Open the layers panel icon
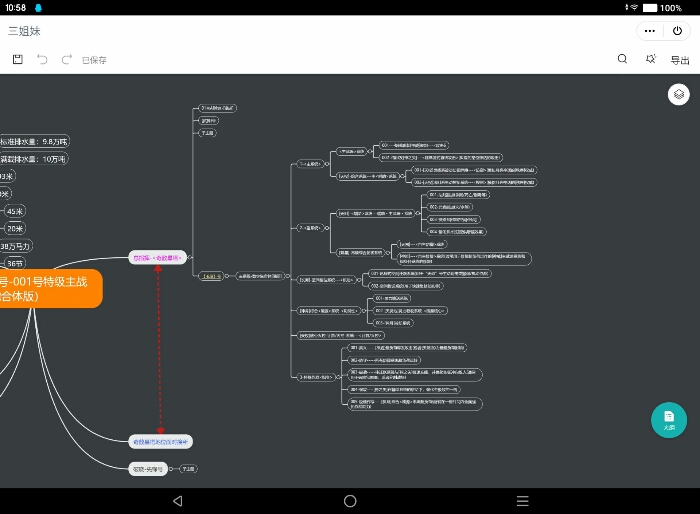The image size is (700, 514). pos(679,94)
